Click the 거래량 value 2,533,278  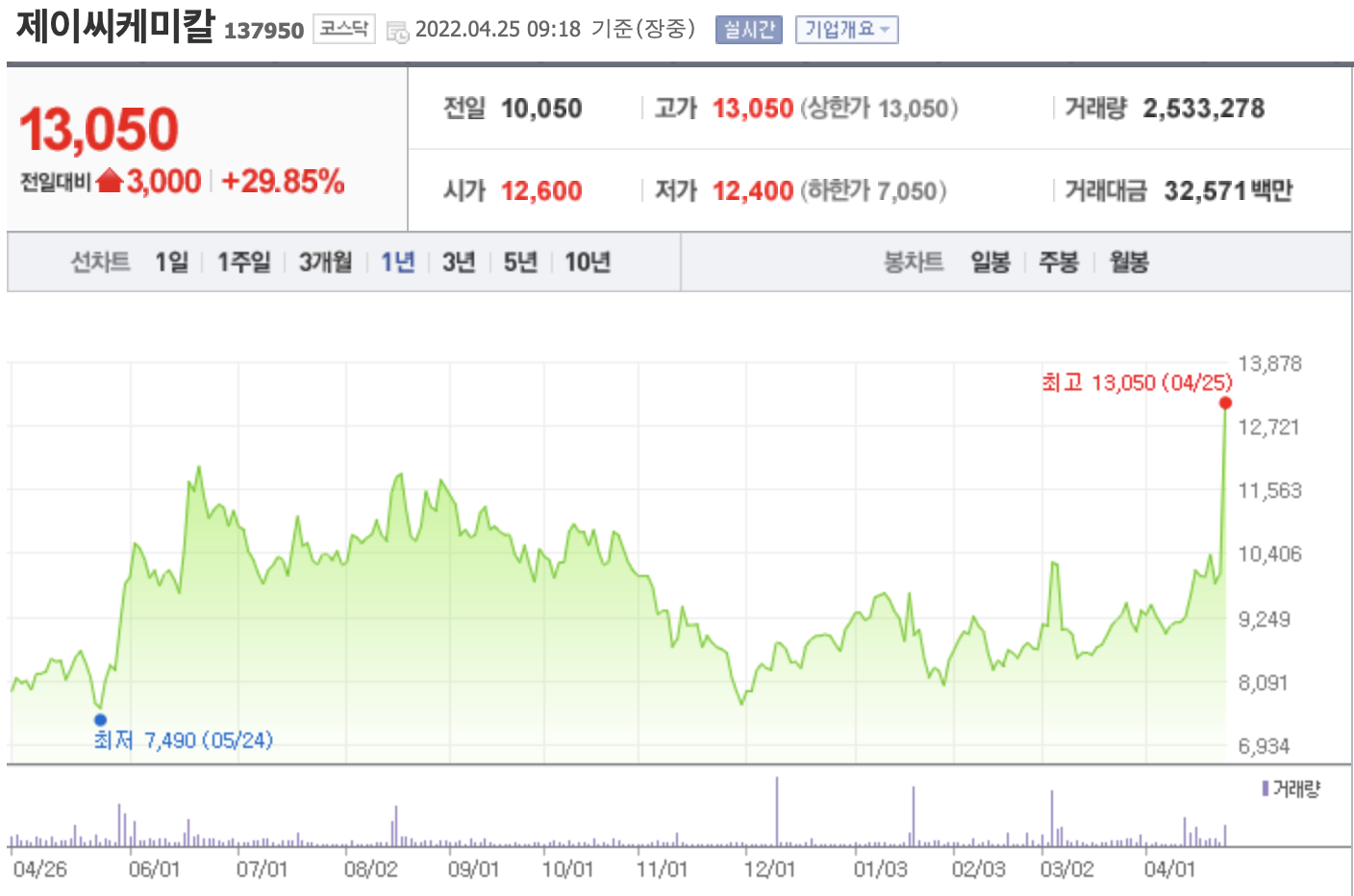pos(1204,108)
